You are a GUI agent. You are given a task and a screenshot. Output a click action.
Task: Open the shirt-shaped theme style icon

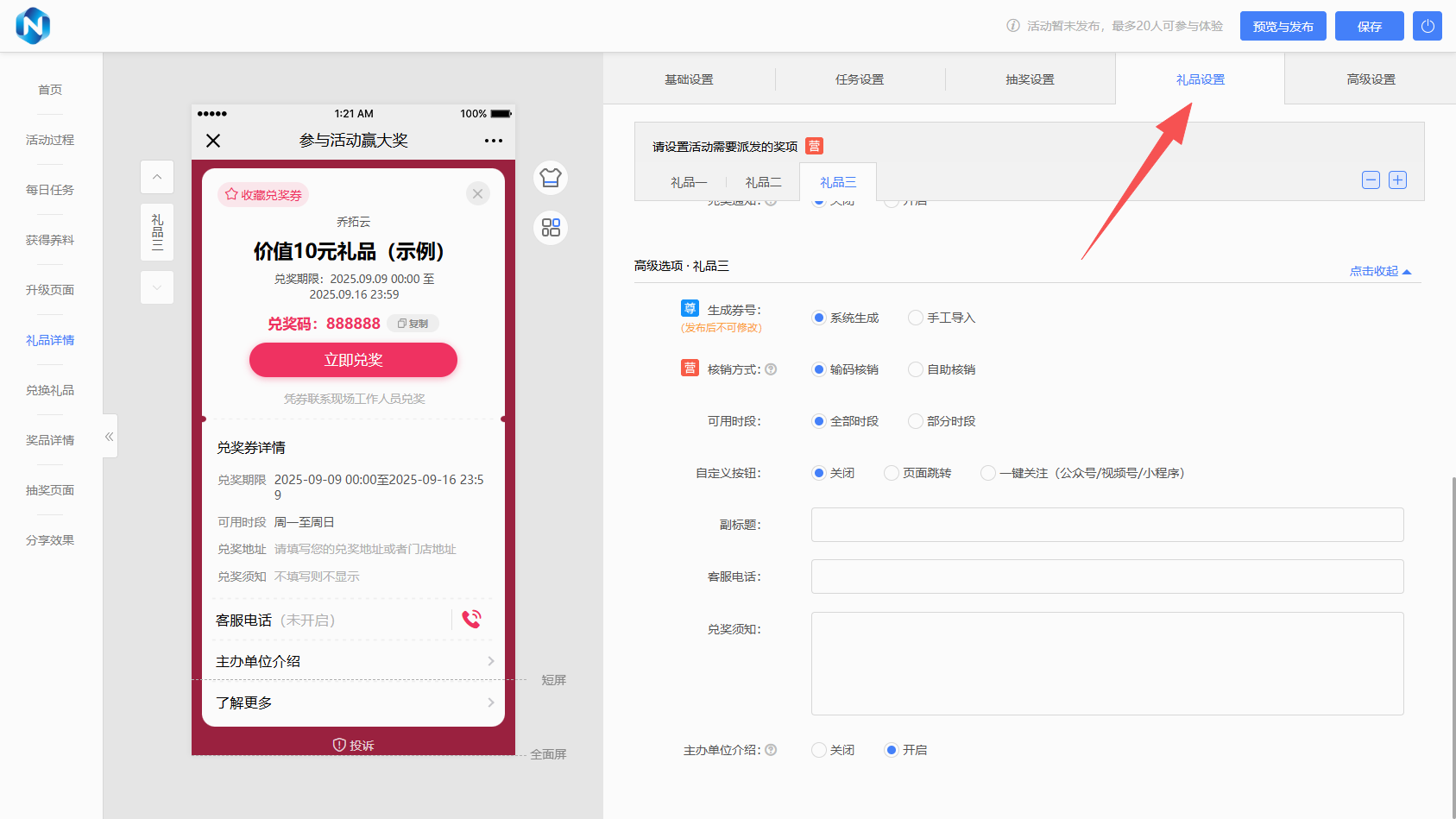(x=550, y=177)
